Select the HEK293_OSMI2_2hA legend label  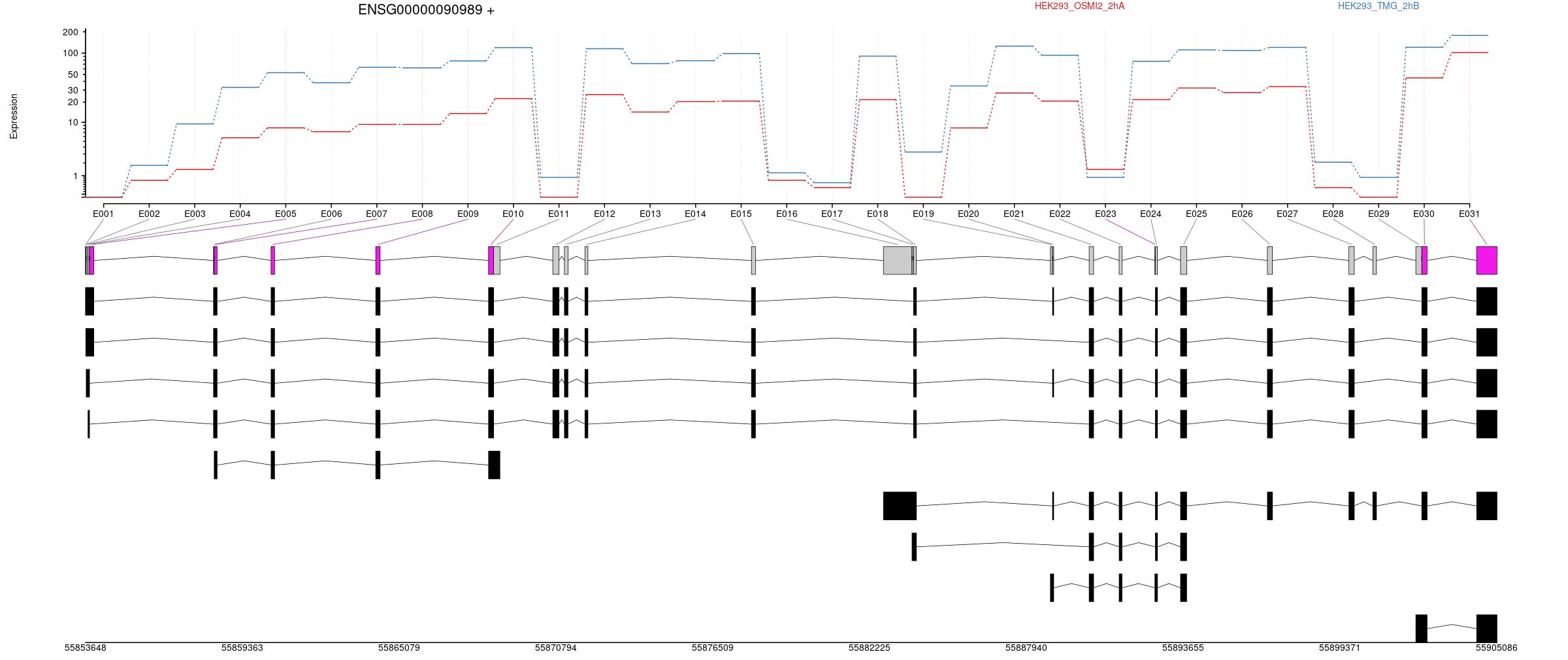click(x=1079, y=6)
